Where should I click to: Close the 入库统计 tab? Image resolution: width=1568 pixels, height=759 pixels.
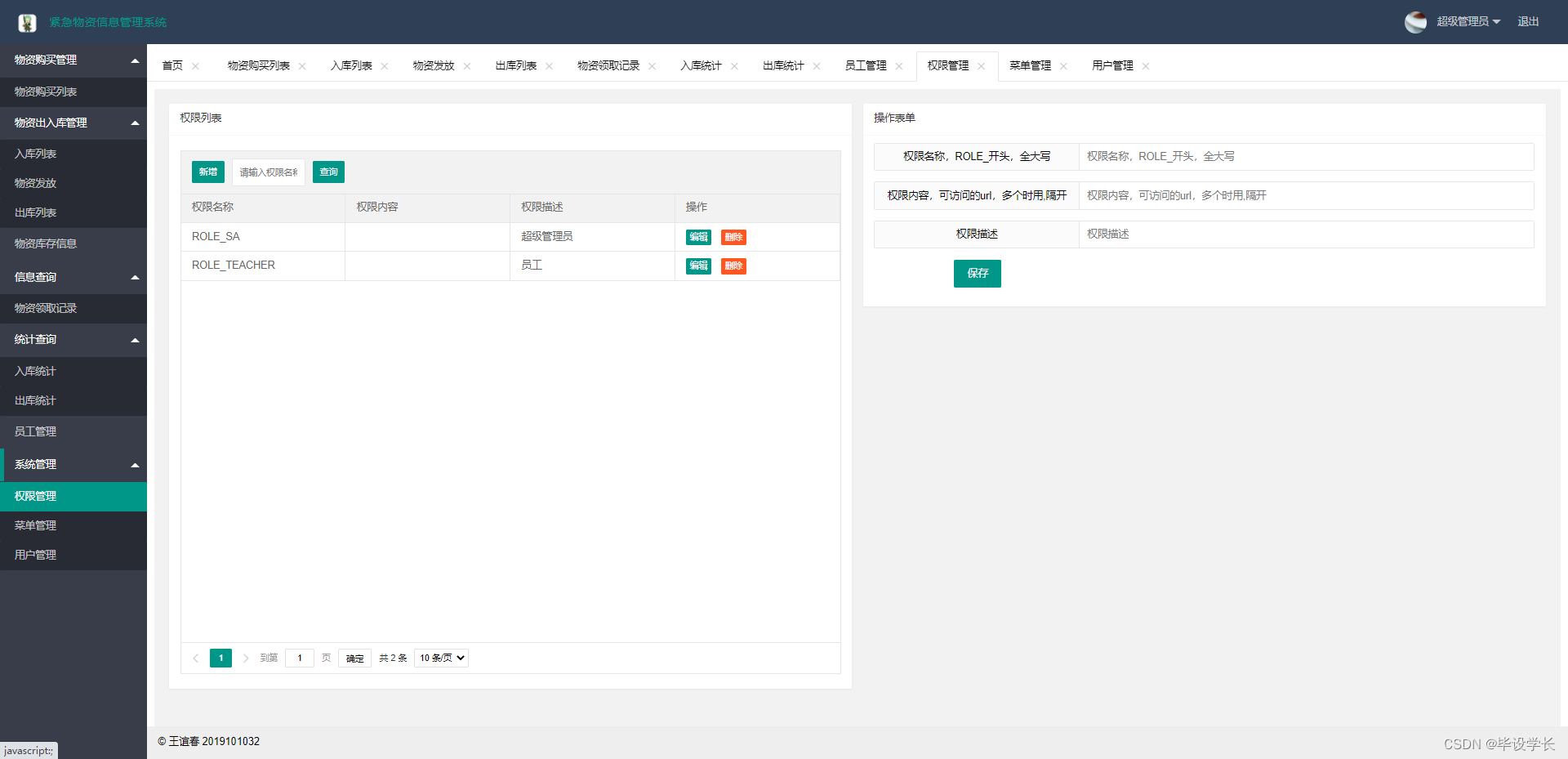point(734,66)
